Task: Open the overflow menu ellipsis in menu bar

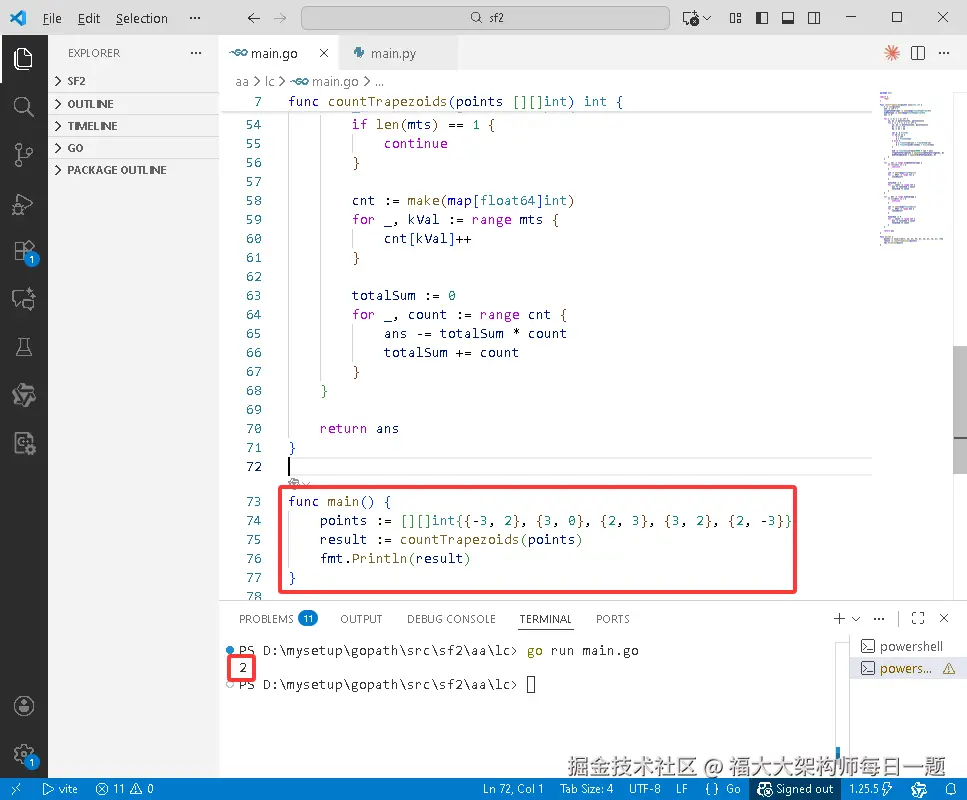Action: pyautogui.click(x=195, y=18)
